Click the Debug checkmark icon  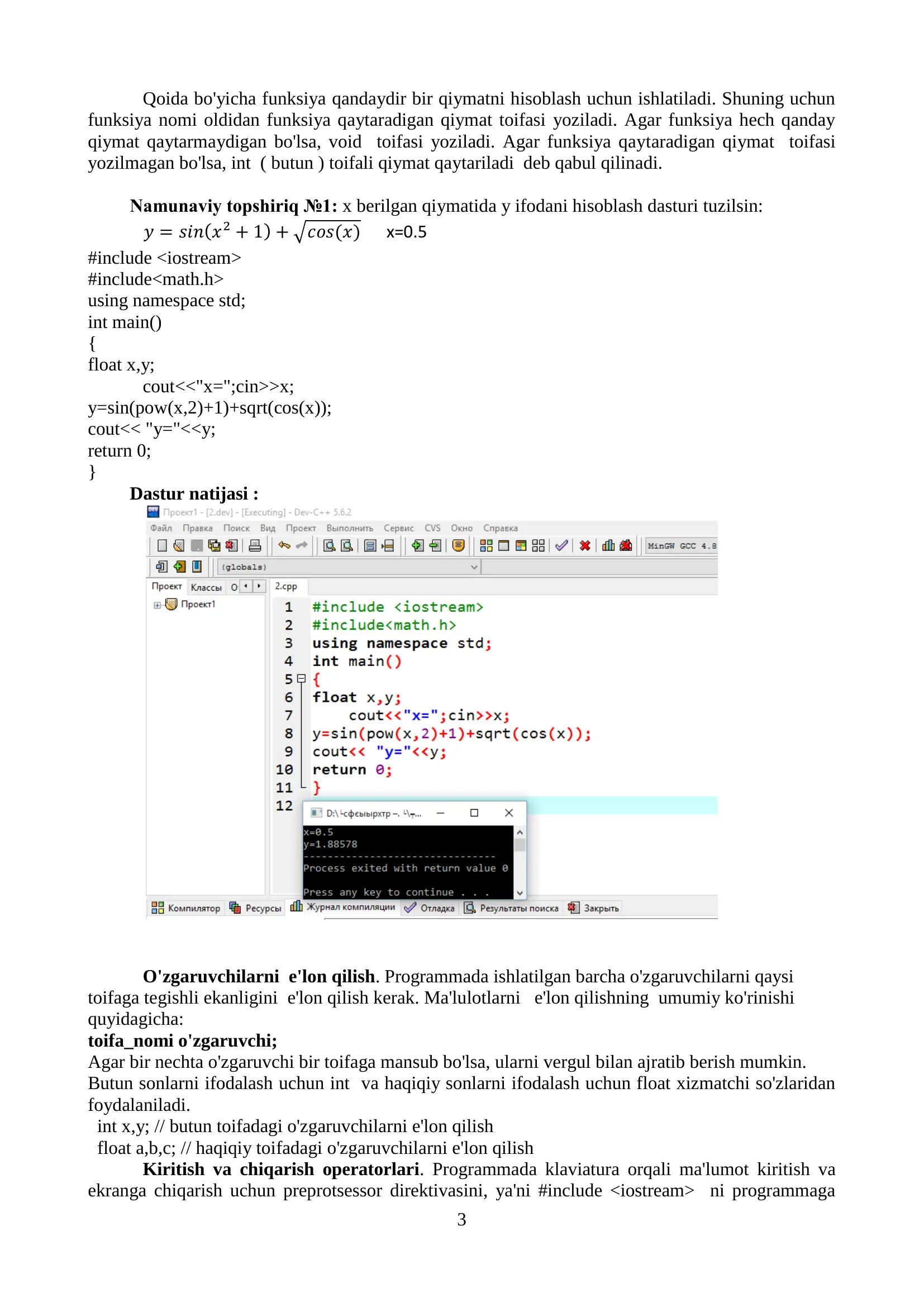coord(561,546)
